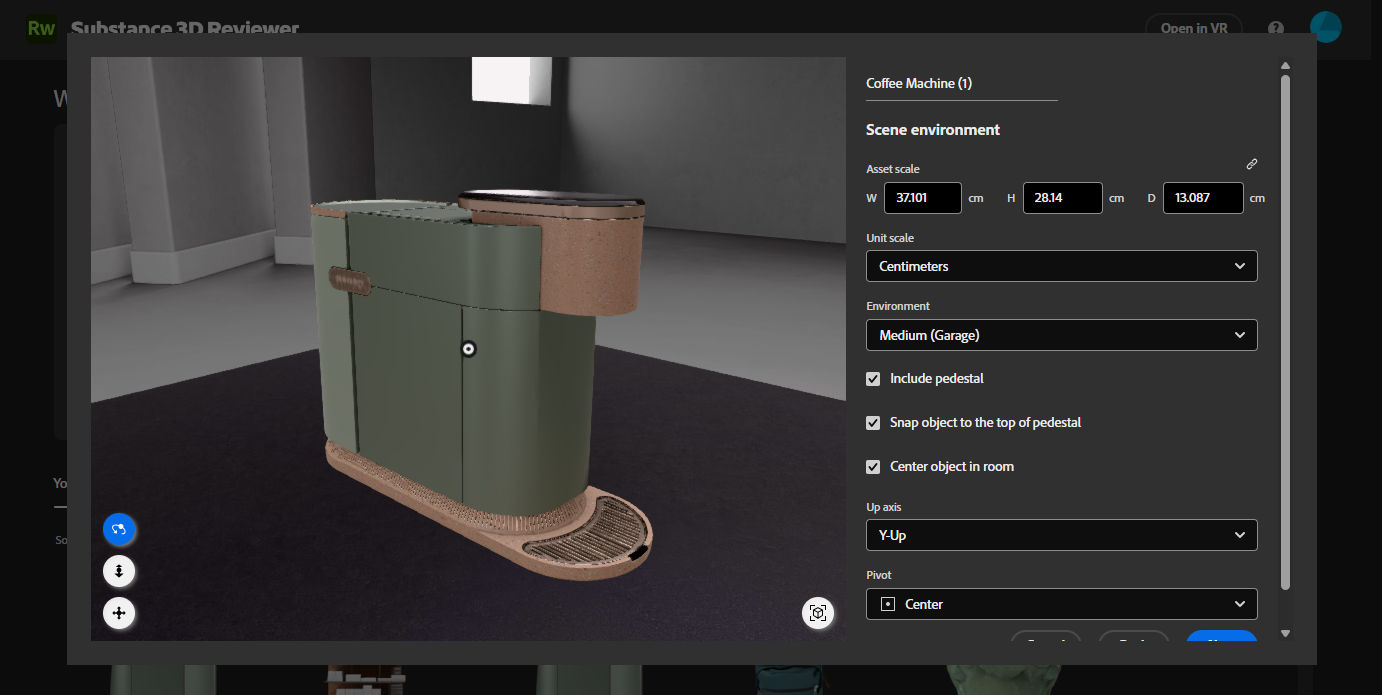Open the user profile avatar
The width and height of the screenshot is (1382, 695).
pos(1325,27)
